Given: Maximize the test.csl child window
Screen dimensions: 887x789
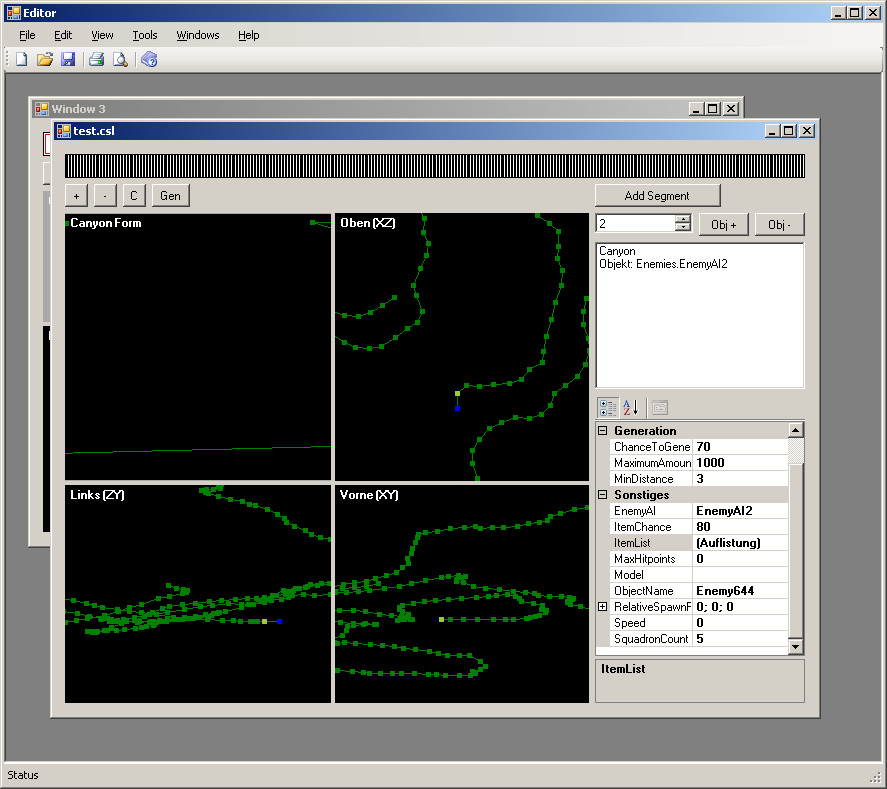Looking at the screenshot, I should [789, 131].
